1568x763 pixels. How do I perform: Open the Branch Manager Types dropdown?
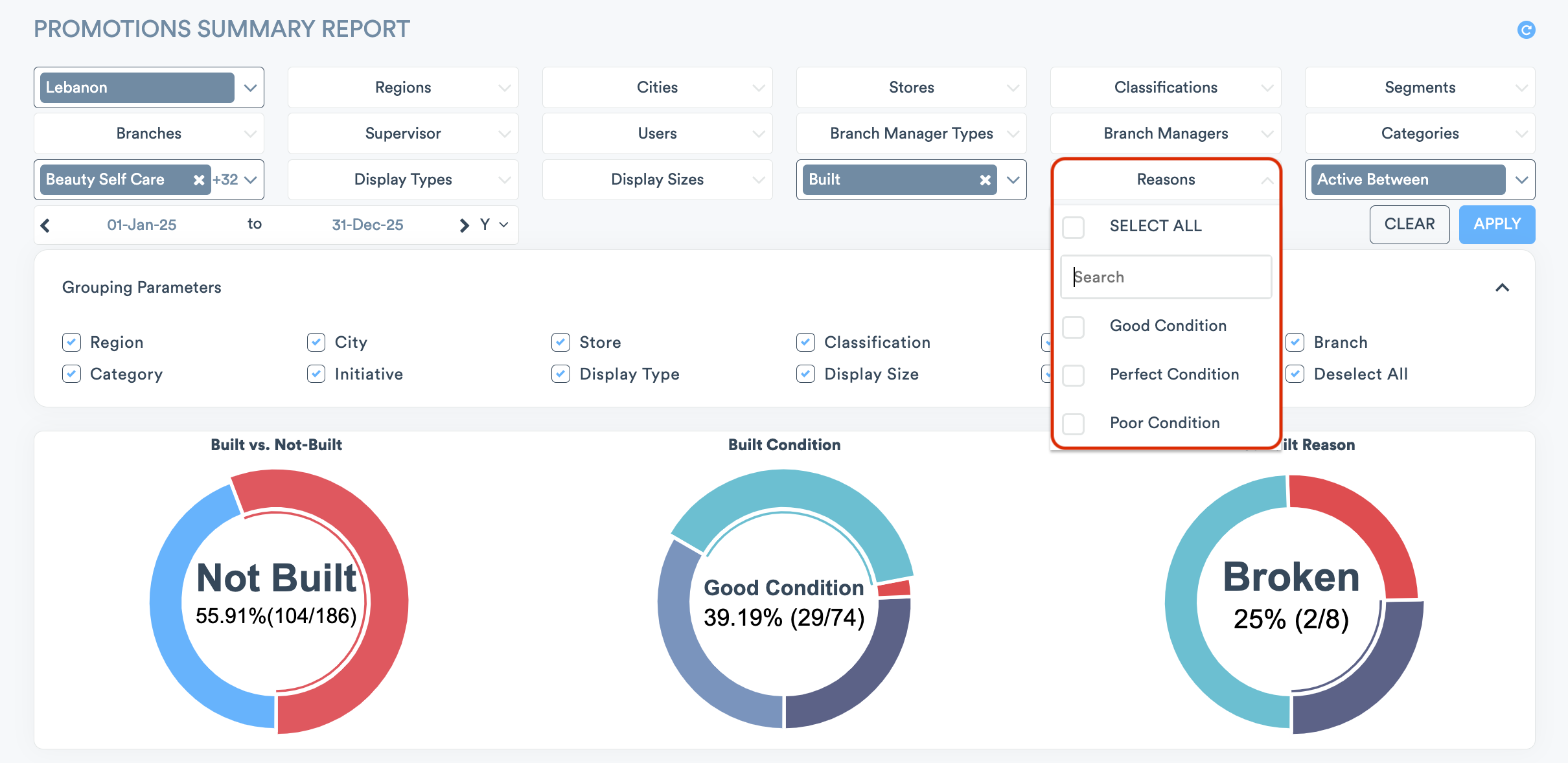[911, 133]
